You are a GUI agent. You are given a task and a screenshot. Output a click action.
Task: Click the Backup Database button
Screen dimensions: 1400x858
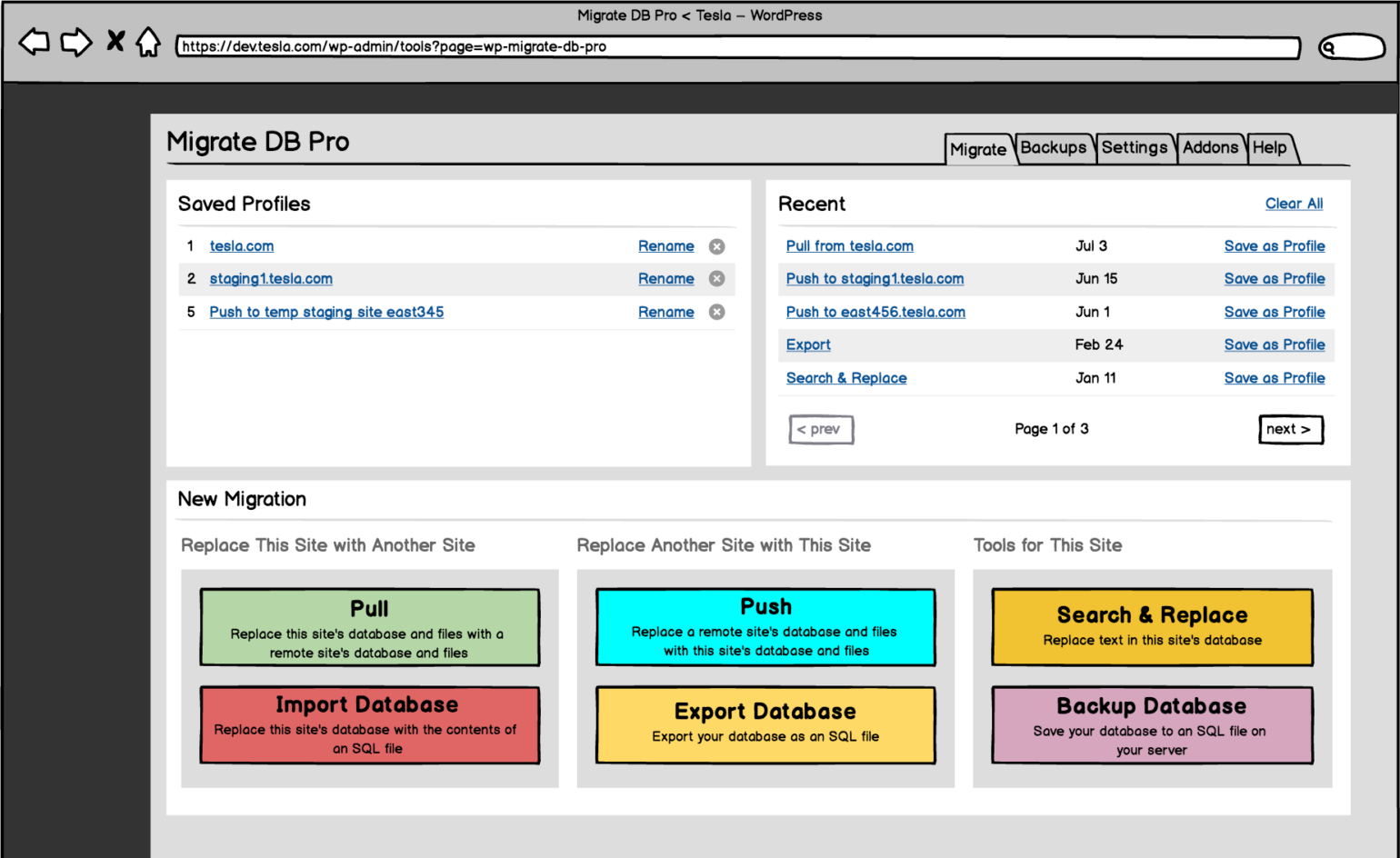[1153, 724]
